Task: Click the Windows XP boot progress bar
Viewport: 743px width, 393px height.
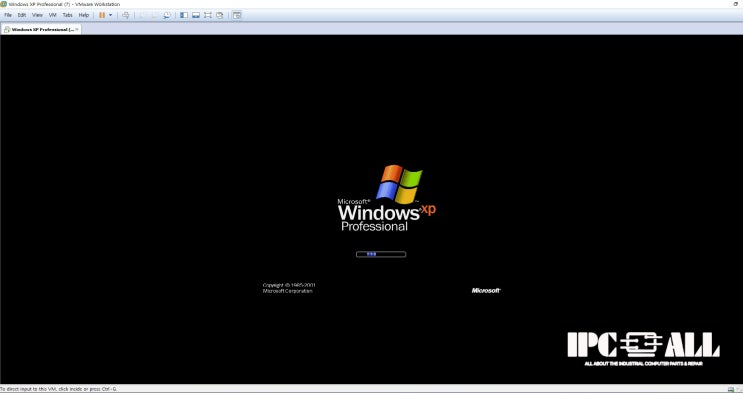Action: pyautogui.click(x=381, y=254)
